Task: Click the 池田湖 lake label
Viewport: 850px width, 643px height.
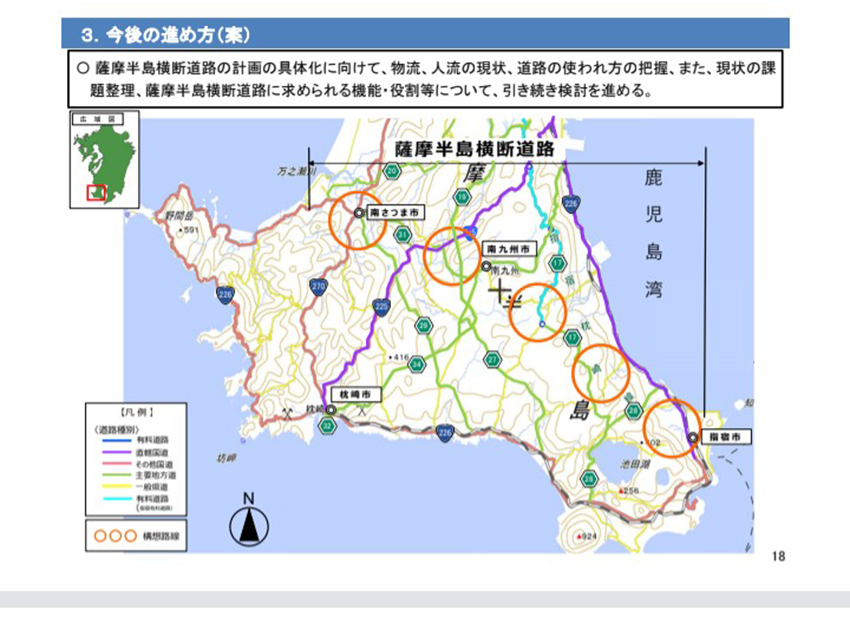Action: pos(635,465)
